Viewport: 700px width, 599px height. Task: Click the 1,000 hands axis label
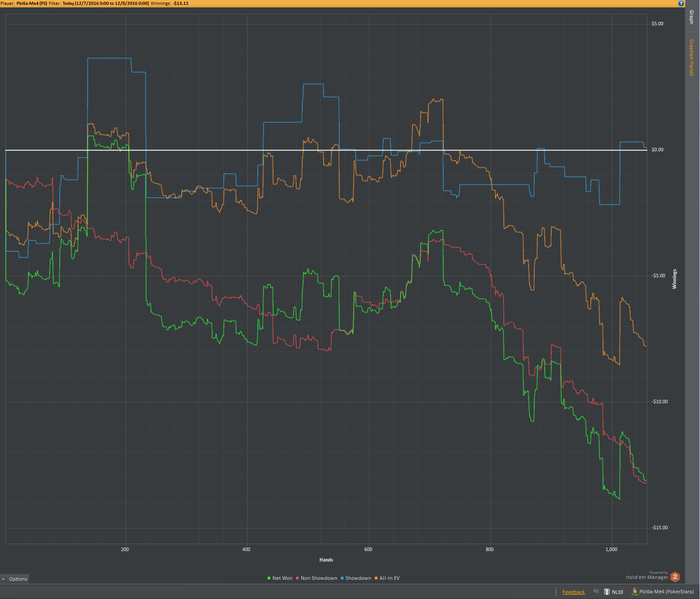(611, 549)
